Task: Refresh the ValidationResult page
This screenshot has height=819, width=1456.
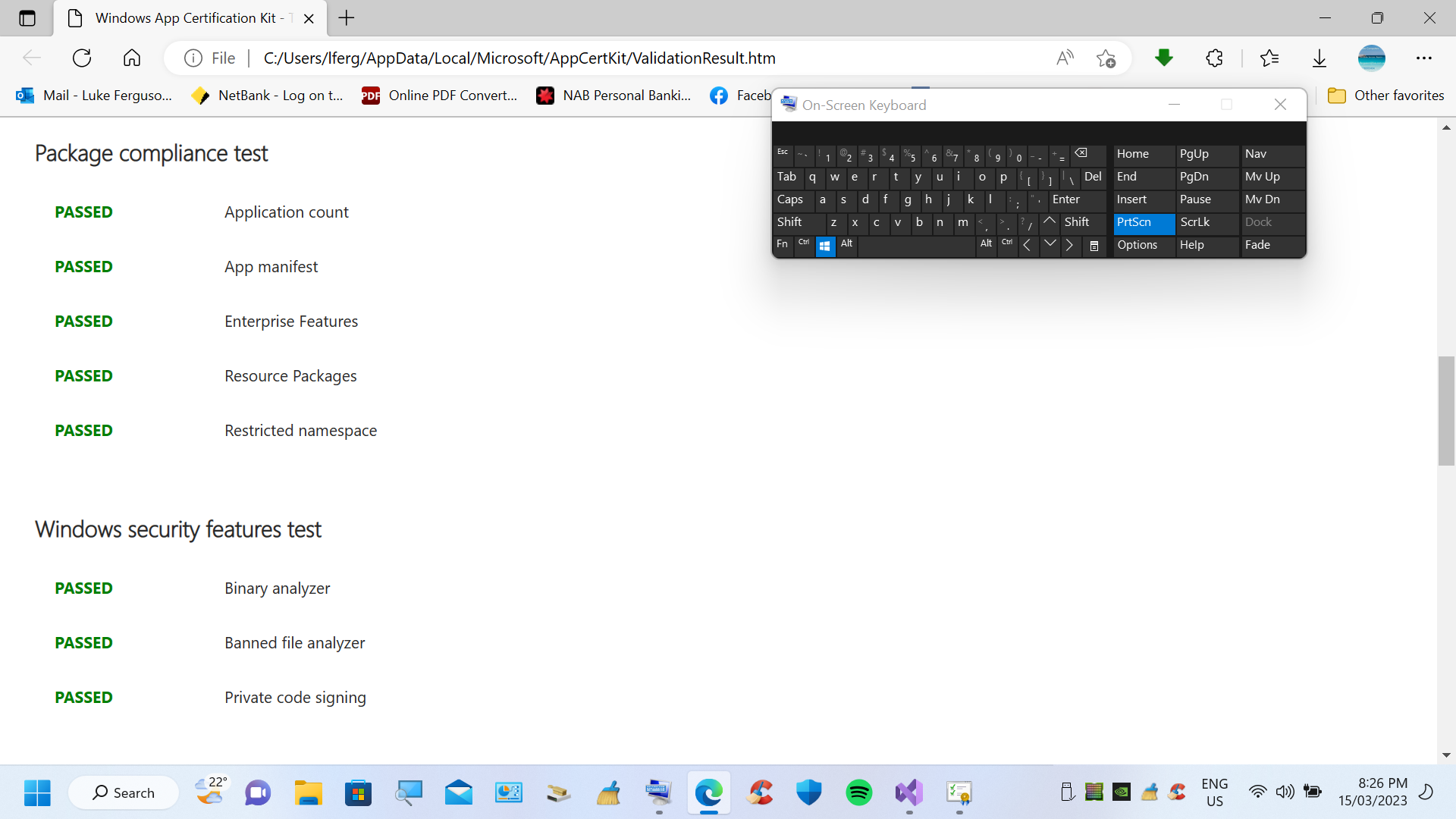Action: (81, 58)
